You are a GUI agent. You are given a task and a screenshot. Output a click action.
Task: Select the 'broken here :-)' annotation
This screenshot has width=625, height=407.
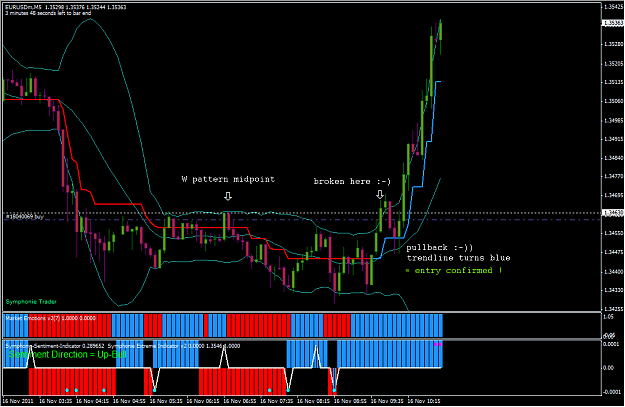(352, 182)
